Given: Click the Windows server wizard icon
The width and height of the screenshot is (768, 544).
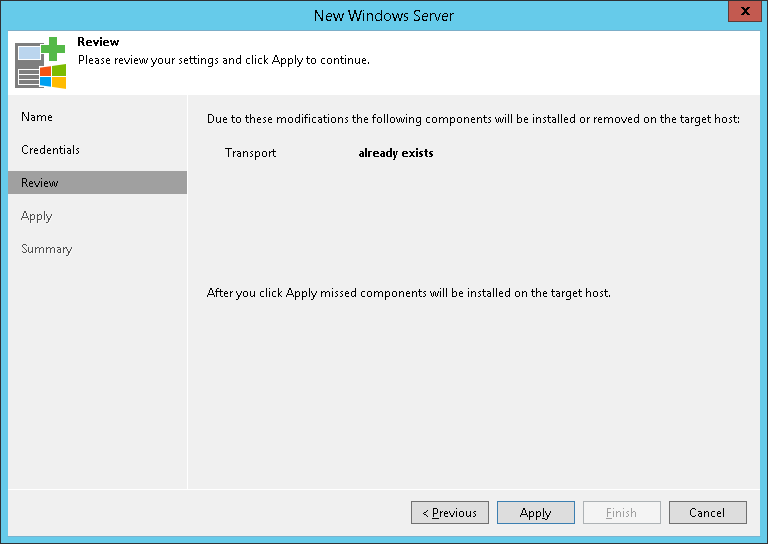Looking at the screenshot, I should click(x=41, y=63).
